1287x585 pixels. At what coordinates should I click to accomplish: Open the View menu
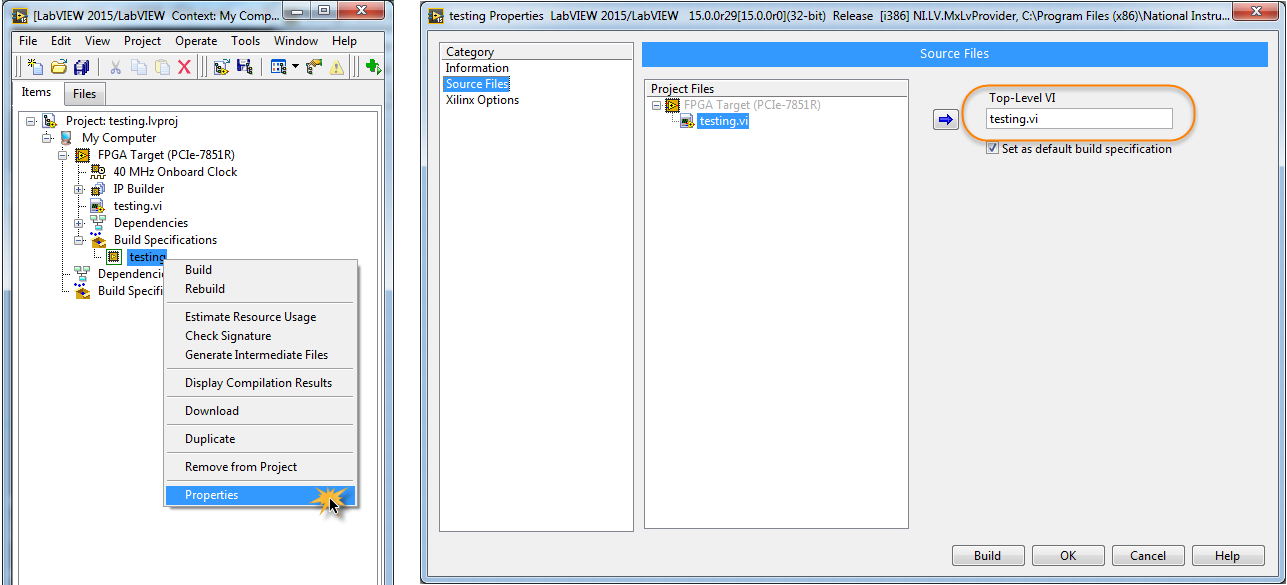tap(97, 41)
